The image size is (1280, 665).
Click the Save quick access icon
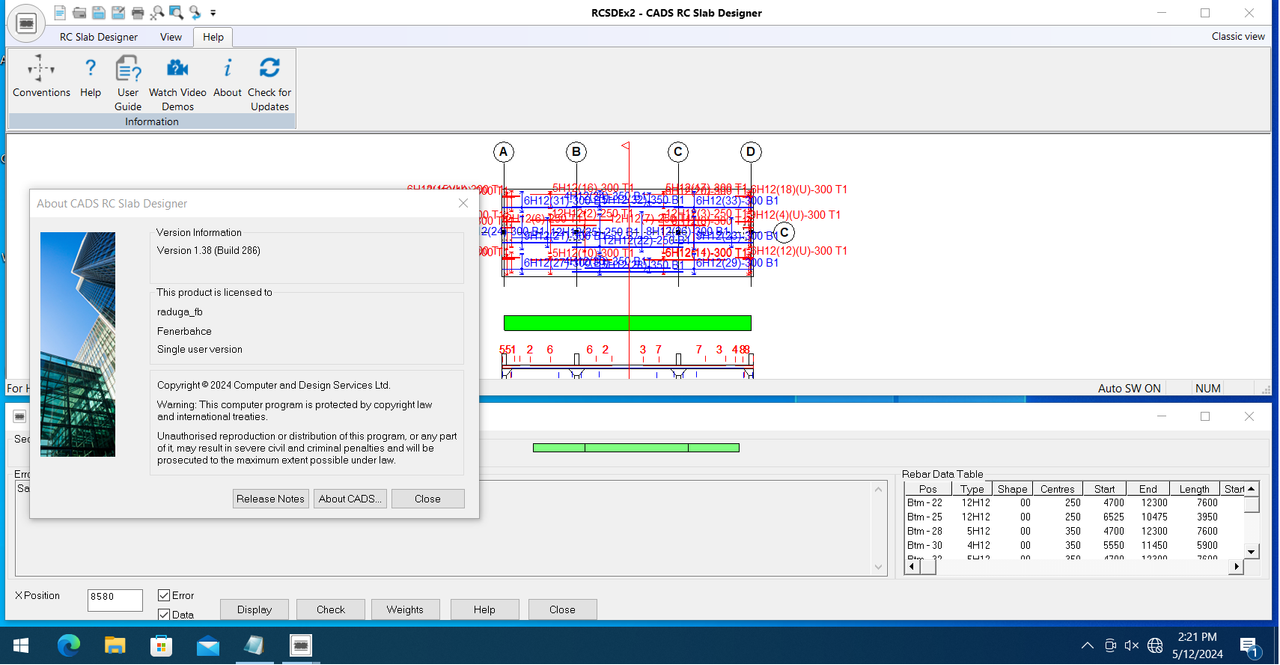point(98,13)
